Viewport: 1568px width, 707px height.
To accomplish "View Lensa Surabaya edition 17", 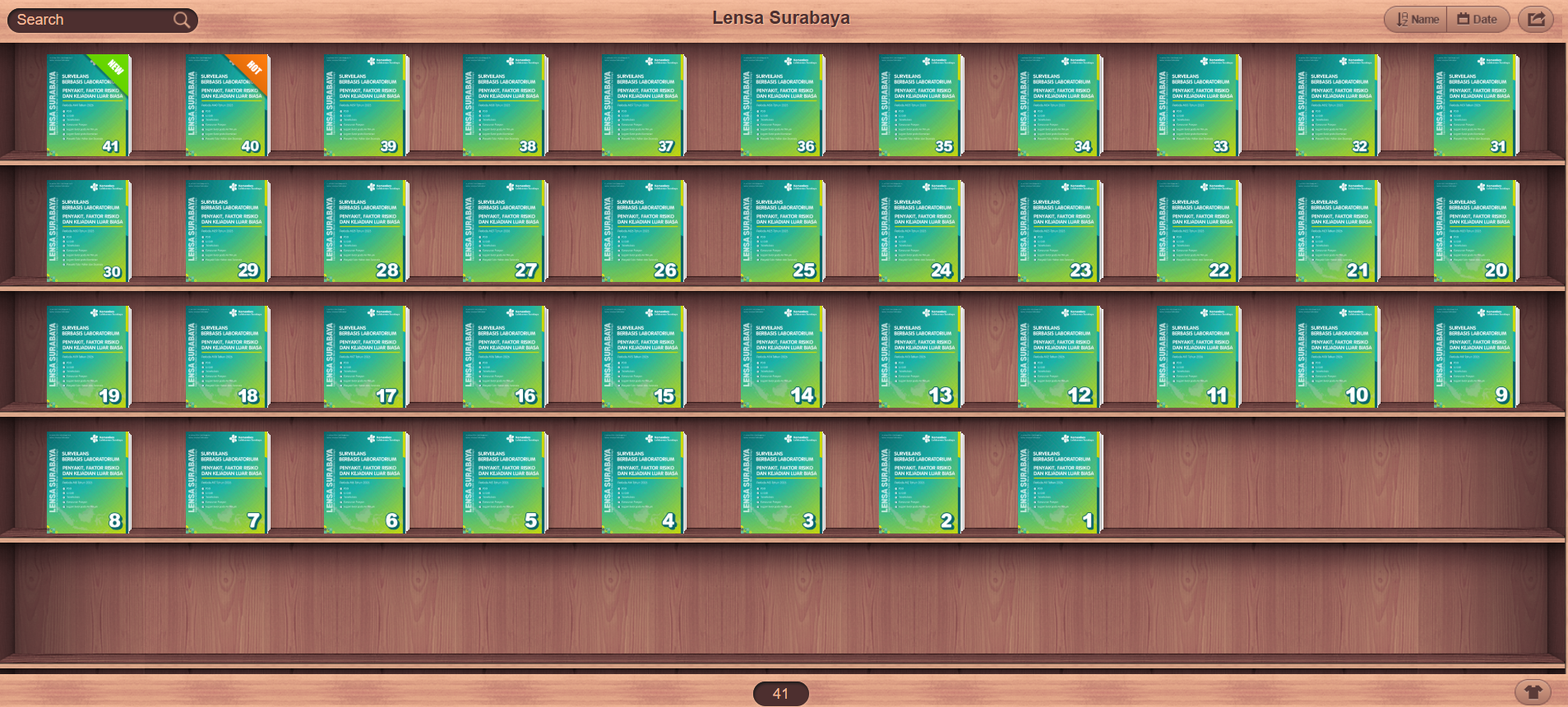I will (366, 357).
